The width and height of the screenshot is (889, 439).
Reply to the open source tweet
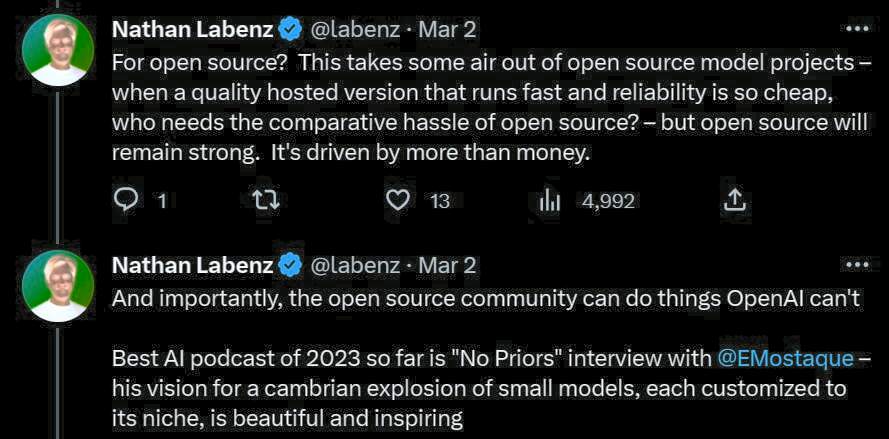tap(126, 201)
